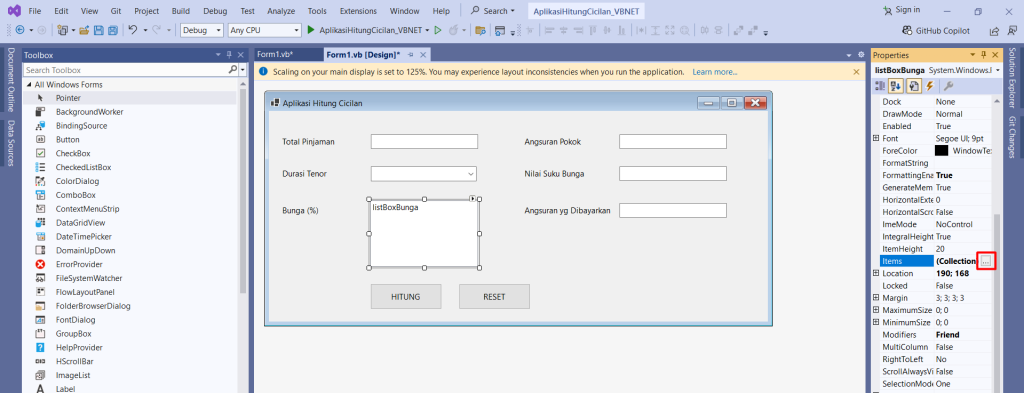The height and width of the screenshot is (393, 1024).
Task: Close the Toolbox panel
Action: click(x=240, y=55)
